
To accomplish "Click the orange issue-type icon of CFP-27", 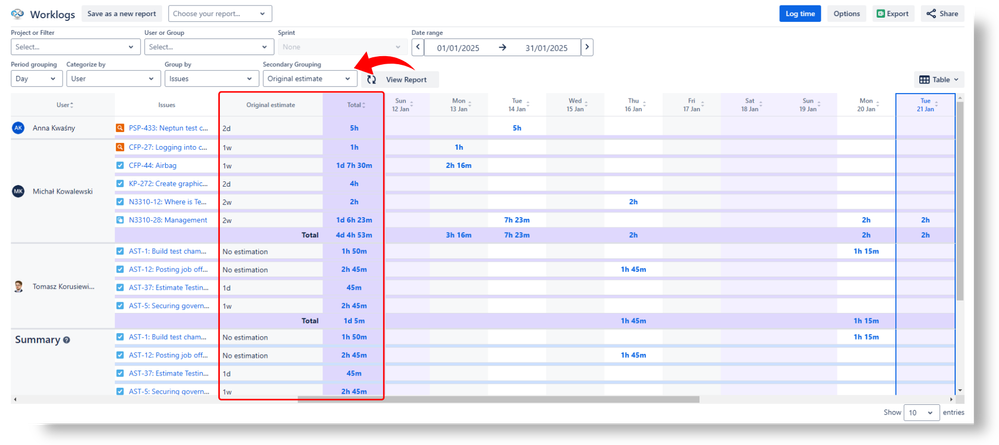I will pyautogui.click(x=120, y=147).
